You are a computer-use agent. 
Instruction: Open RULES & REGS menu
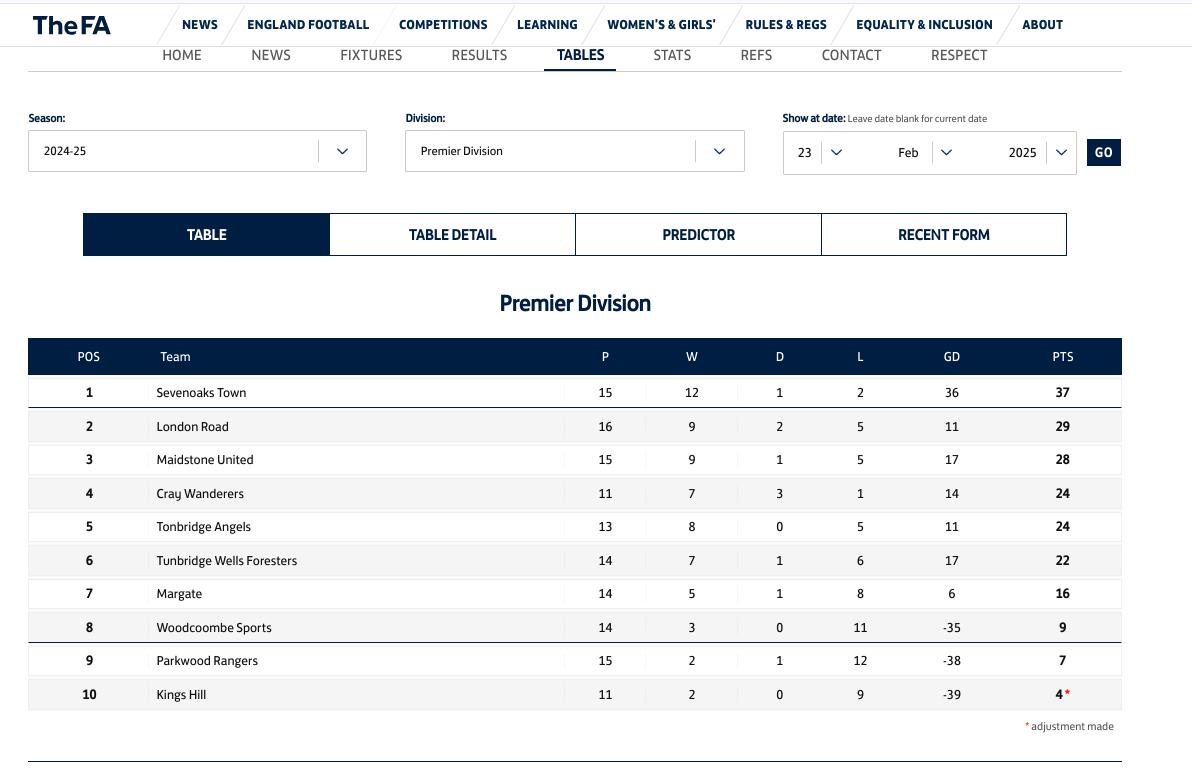pyautogui.click(x=786, y=24)
